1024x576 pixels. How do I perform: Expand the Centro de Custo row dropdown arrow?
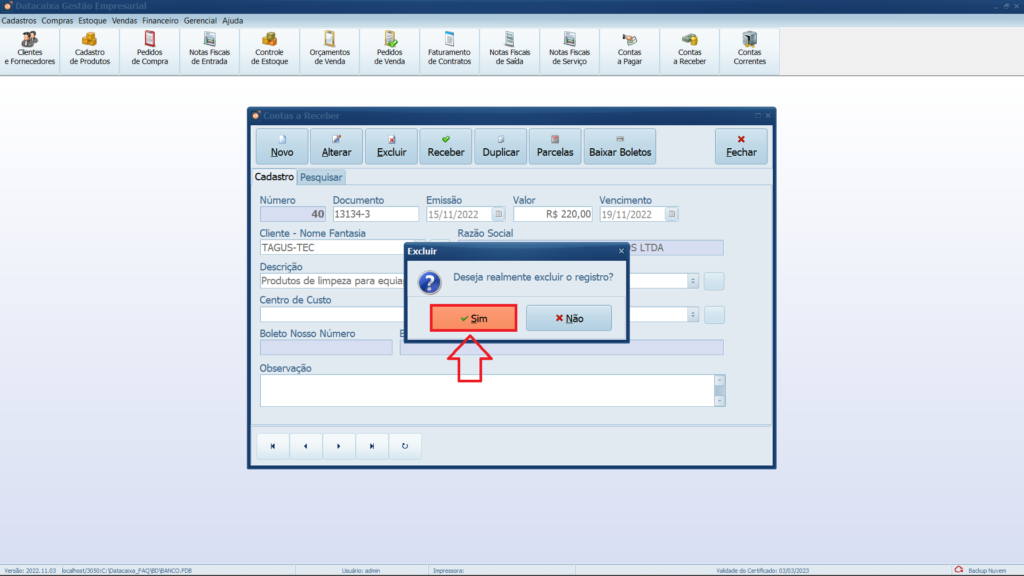point(693,315)
